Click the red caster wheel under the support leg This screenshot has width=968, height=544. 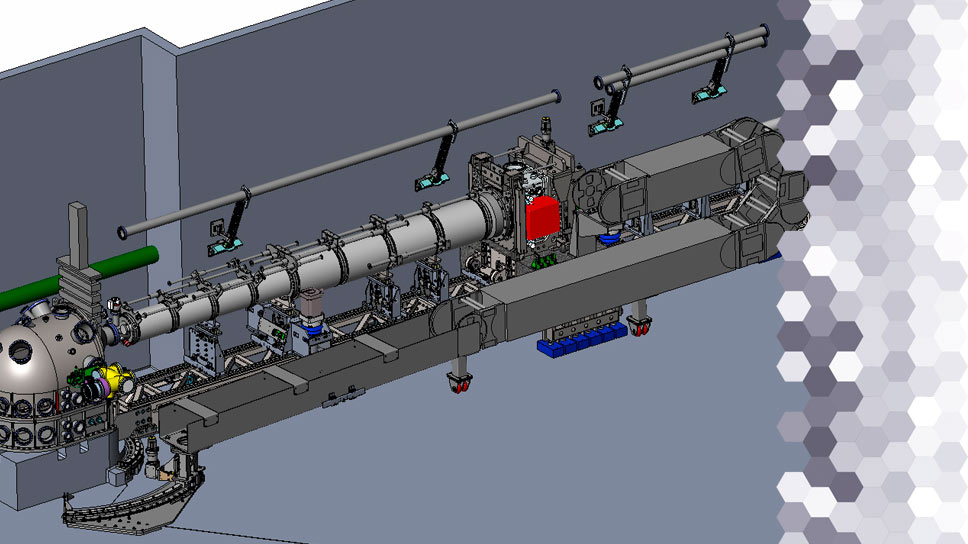462,383
